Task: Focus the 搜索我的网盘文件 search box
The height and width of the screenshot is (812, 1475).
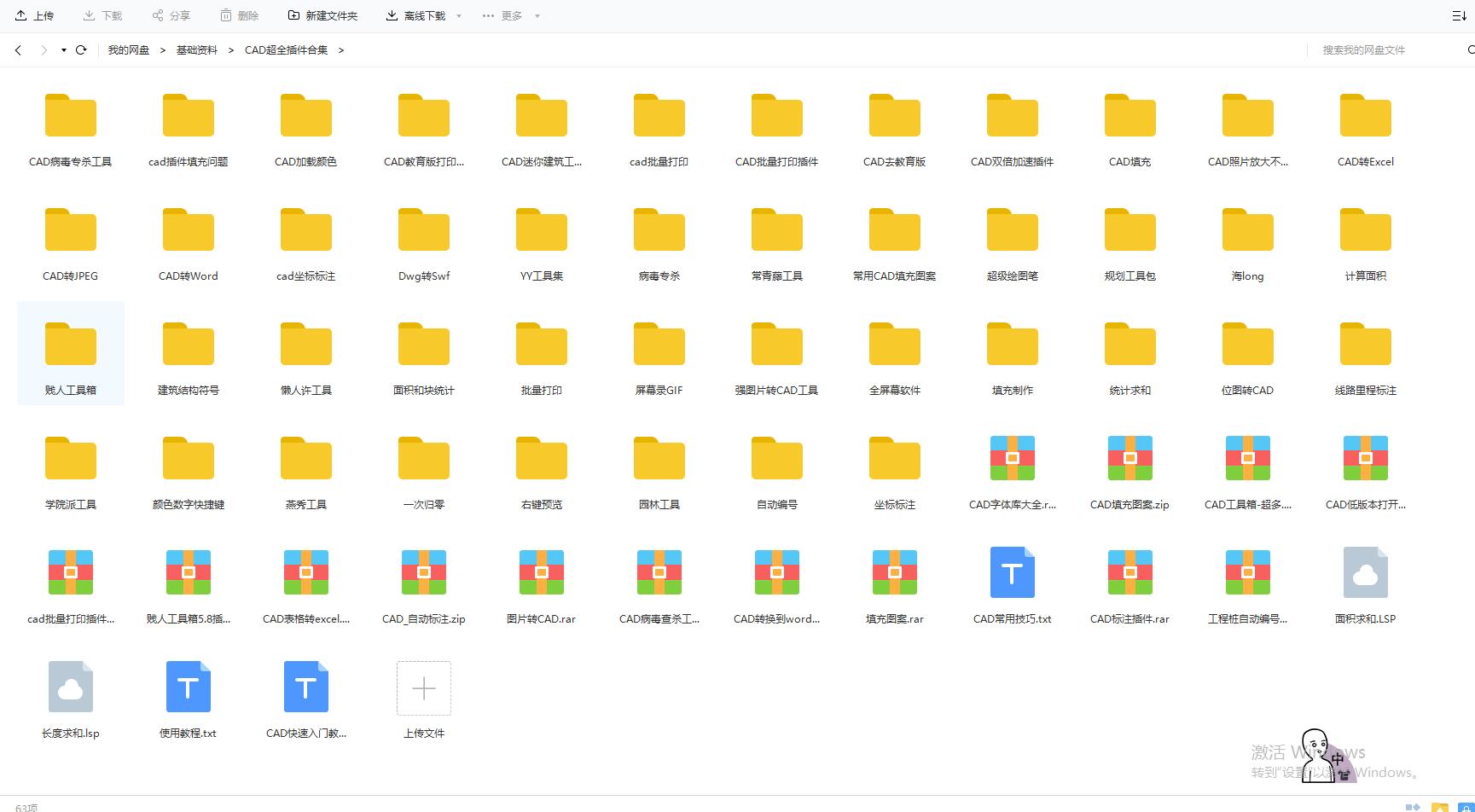Action: pyautogui.click(x=1386, y=50)
